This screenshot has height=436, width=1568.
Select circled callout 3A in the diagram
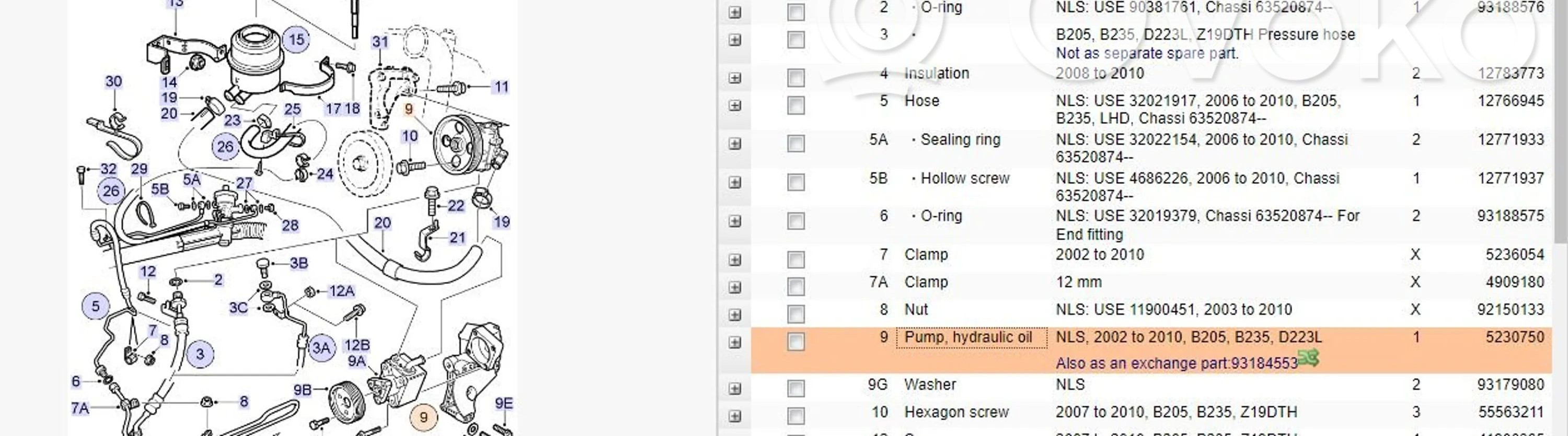tap(321, 348)
